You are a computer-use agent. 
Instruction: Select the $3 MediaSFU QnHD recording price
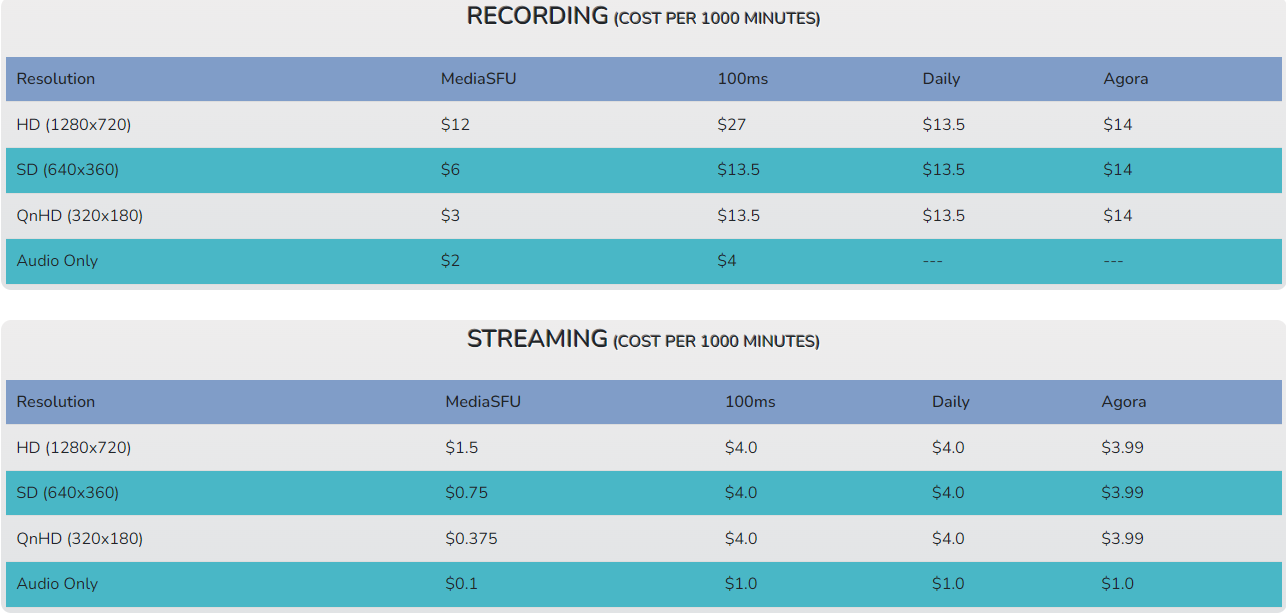pos(450,216)
